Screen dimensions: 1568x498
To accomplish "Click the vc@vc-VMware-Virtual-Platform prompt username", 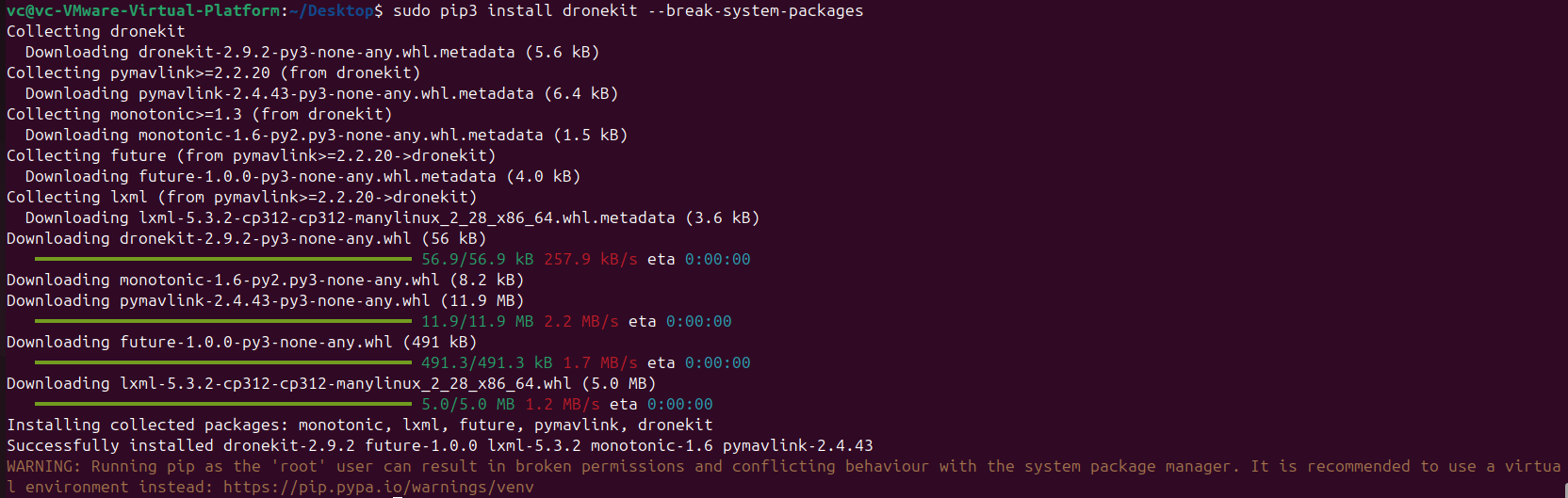I will 143,11.
